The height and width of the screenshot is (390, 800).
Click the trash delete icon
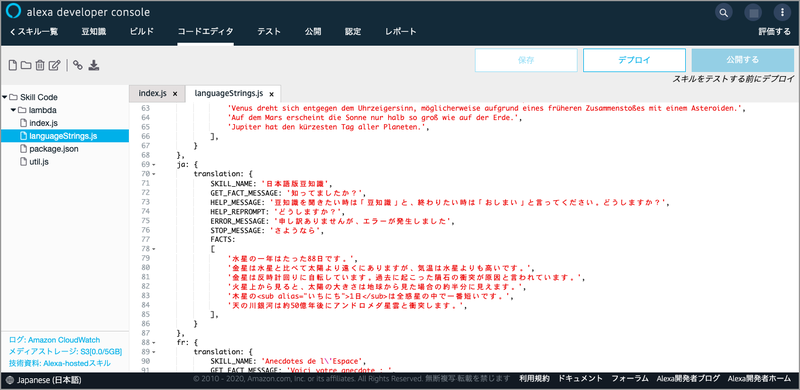(x=40, y=65)
